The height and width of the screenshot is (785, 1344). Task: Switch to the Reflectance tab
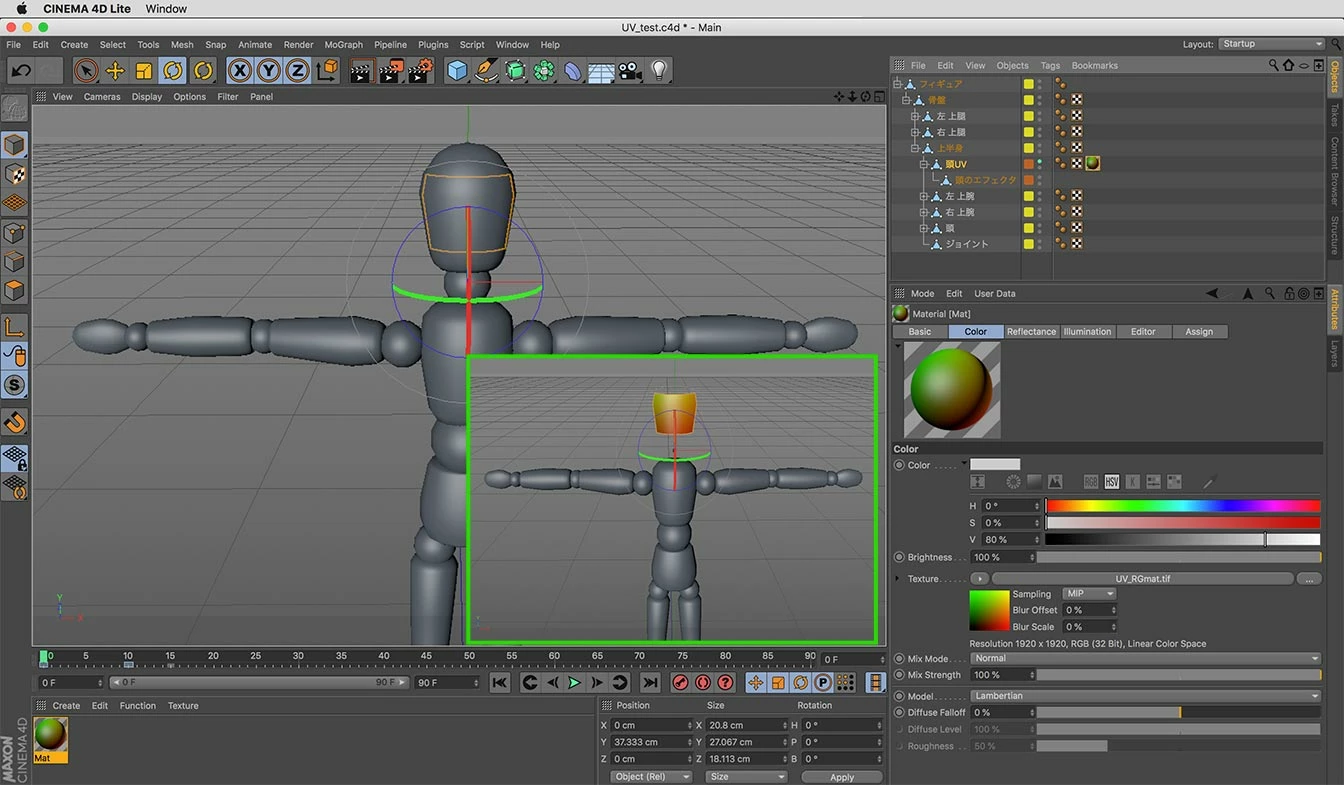click(x=1031, y=332)
